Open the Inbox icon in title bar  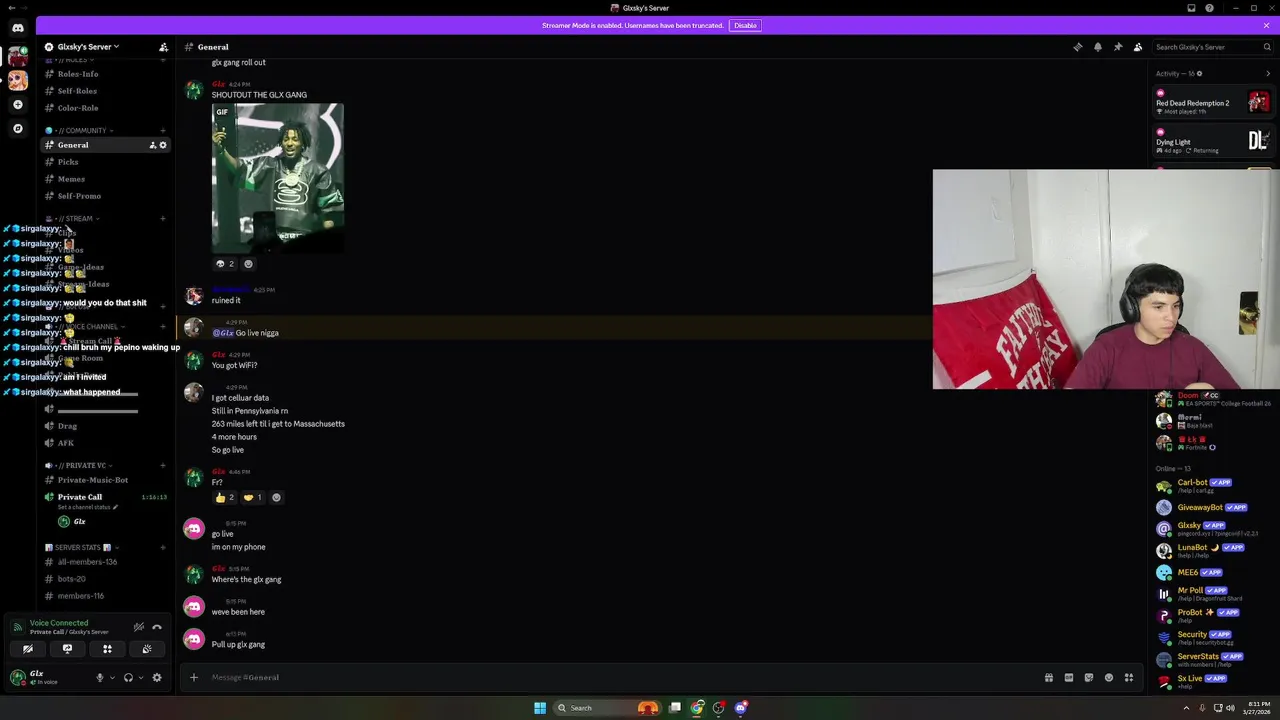[1191, 8]
